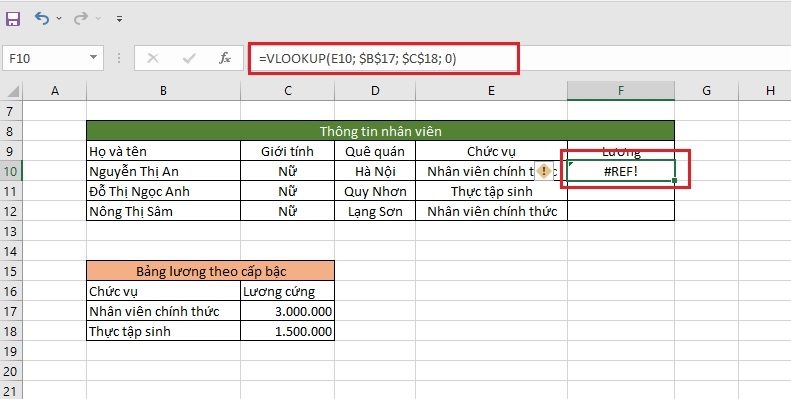The height and width of the screenshot is (399, 791).
Task: Click 'Thực tập sinh' cell in row 11
Action: 491,191
